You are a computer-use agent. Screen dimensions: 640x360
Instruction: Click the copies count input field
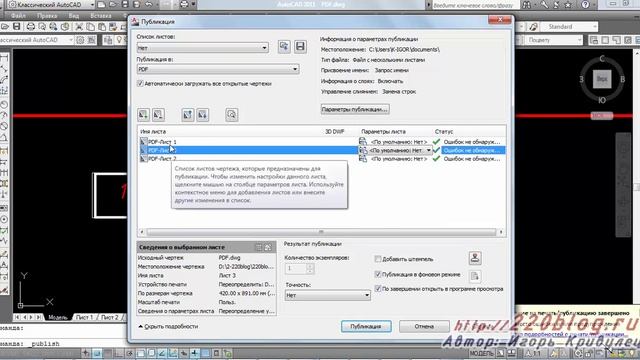[x=296, y=269]
